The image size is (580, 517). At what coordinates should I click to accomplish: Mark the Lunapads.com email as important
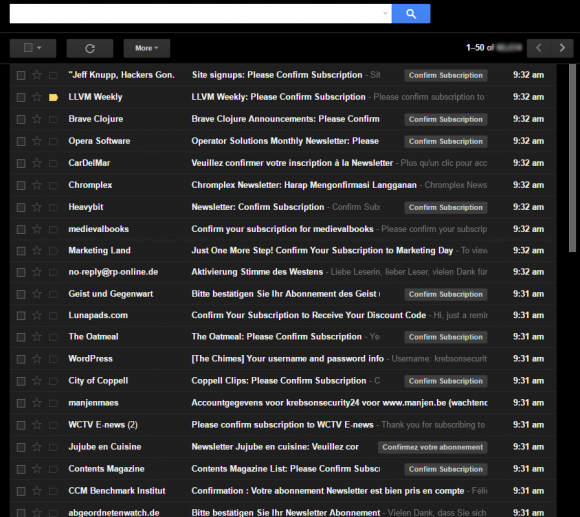click(x=53, y=315)
